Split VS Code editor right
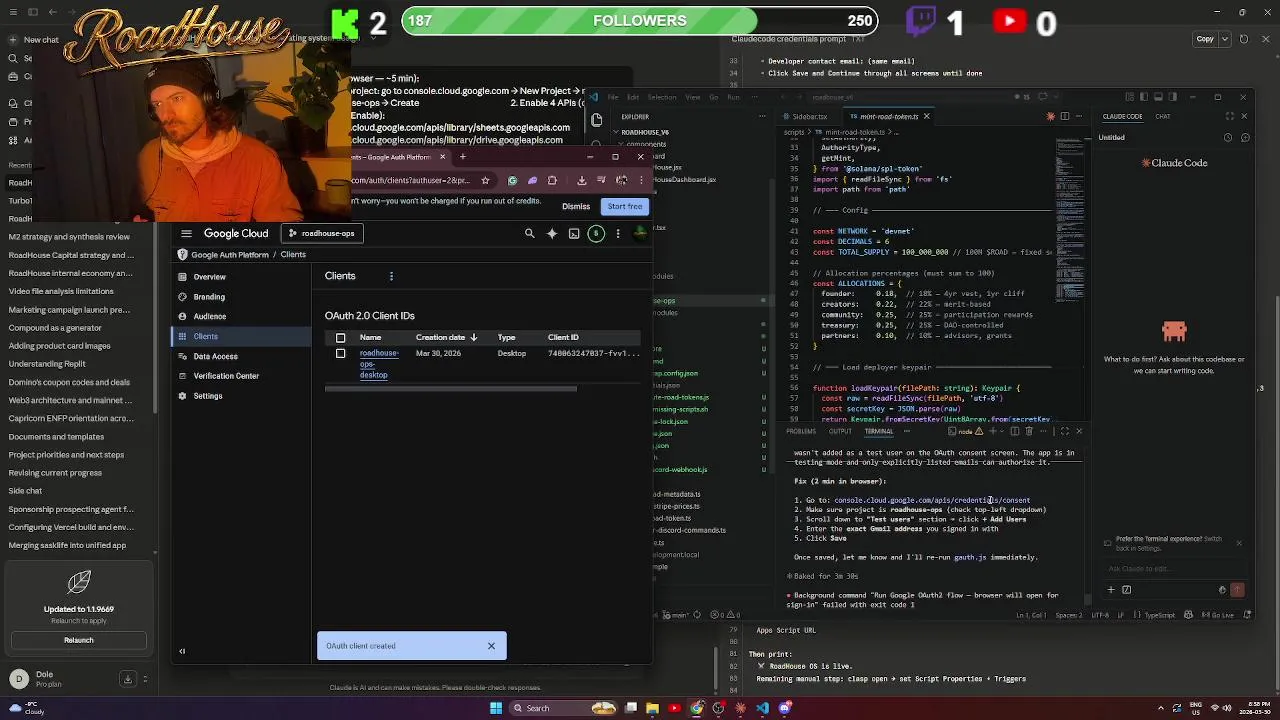 [1064, 116]
